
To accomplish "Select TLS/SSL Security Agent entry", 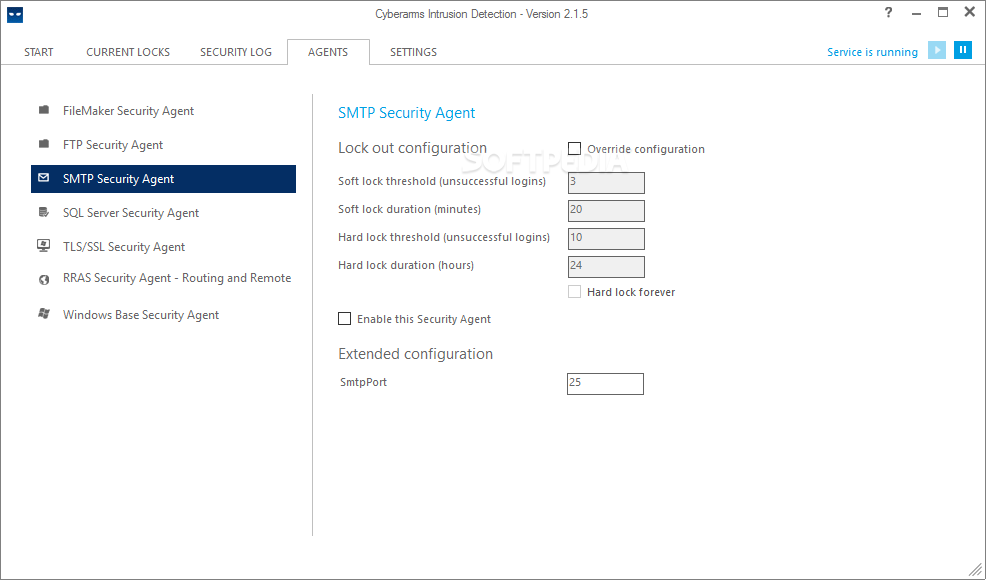I will pos(163,247).
